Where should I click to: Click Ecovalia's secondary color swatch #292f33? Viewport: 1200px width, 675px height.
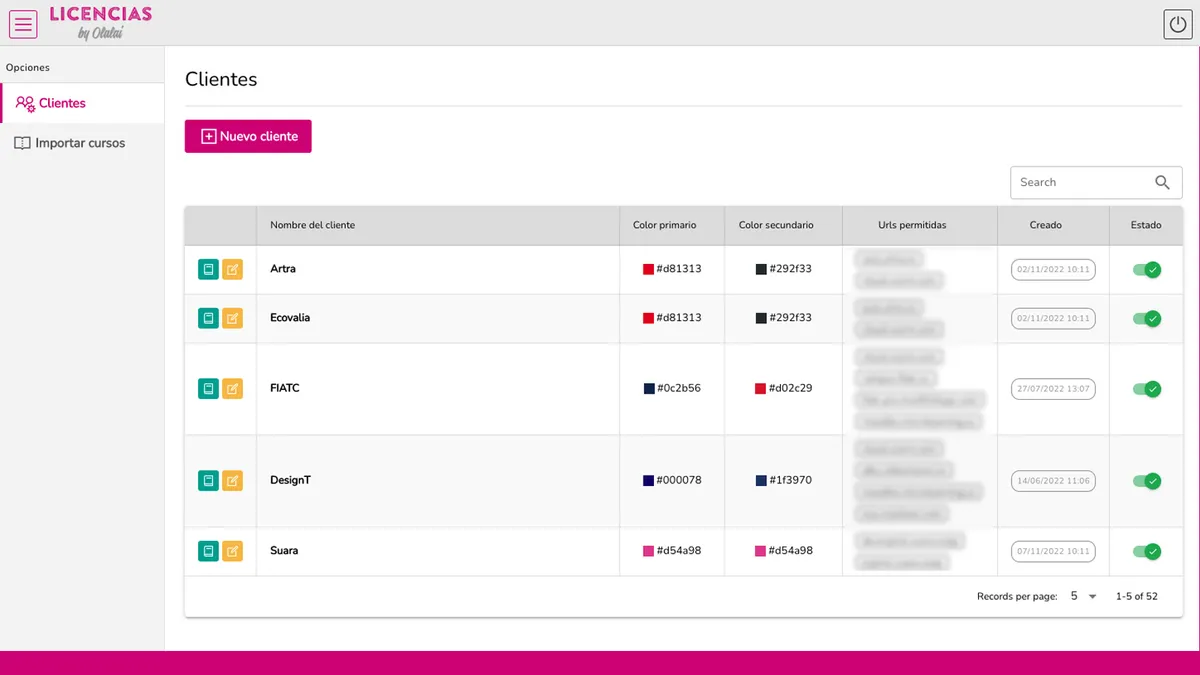click(761, 318)
